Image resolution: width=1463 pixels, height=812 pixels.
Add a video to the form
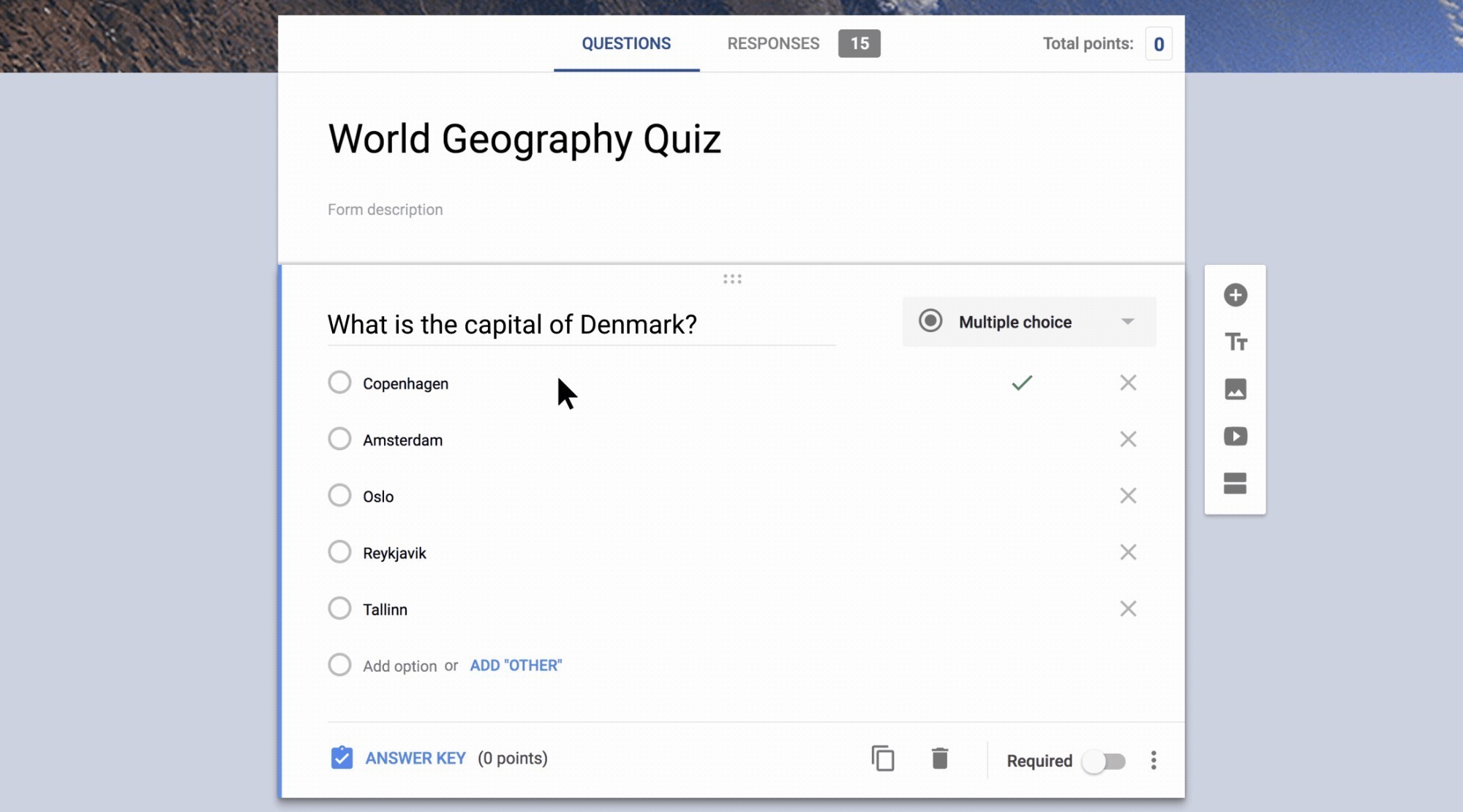(1234, 437)
